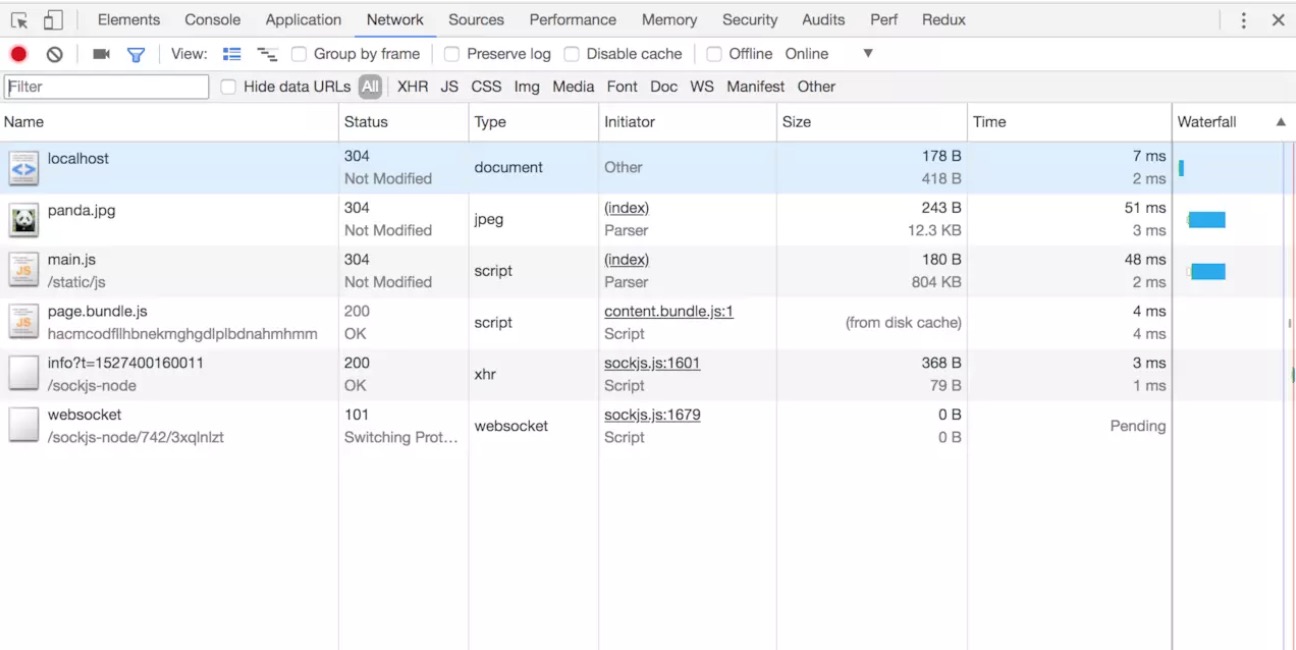Switch to the Performance panel tab
This screenshot has width=1296, height=650.
pos(572,19)
